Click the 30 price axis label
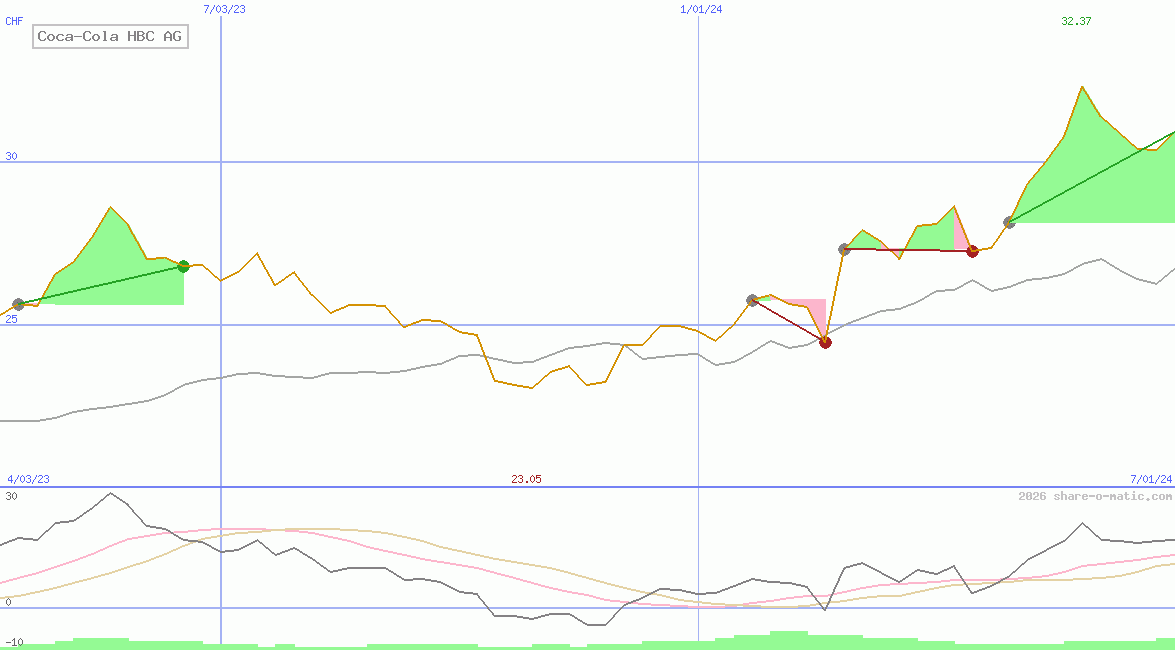The height and width of the screenshot is (650, 1175). 12,156
